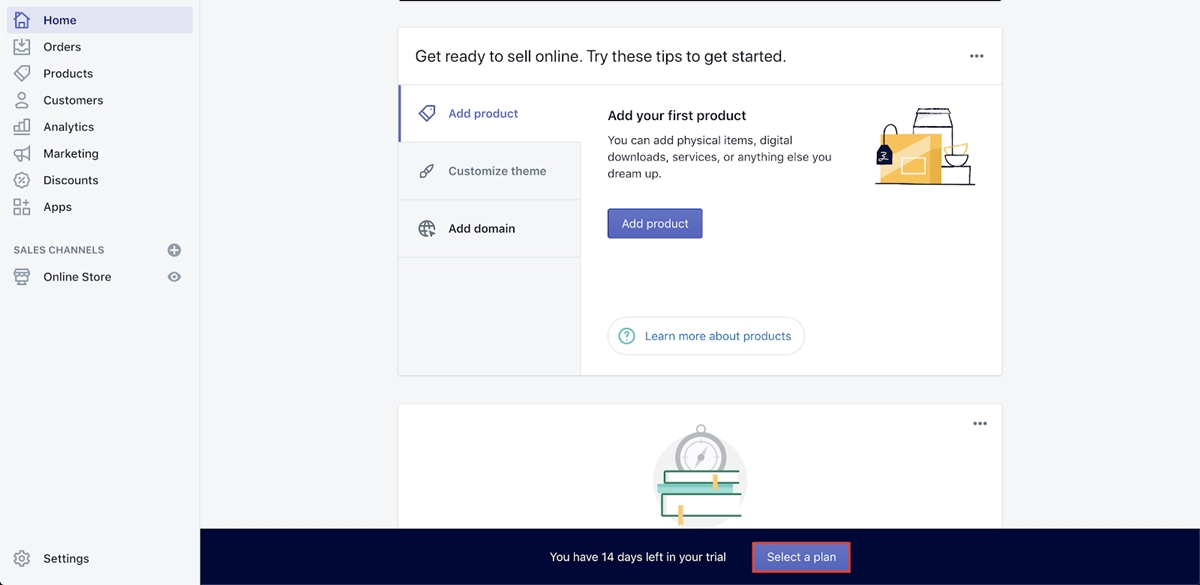Open Learn more about products link
Image resolution: width=1200 pixels, height=585 pixels.
706,336
